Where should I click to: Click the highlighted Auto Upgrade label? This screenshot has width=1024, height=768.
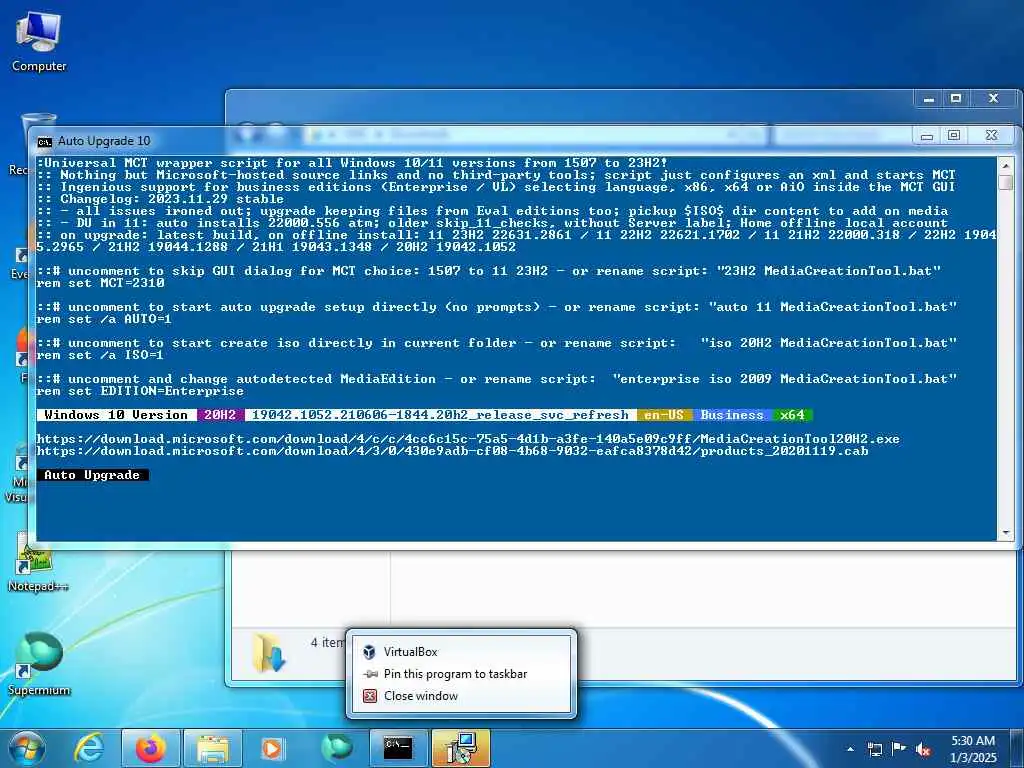point(92,475)
